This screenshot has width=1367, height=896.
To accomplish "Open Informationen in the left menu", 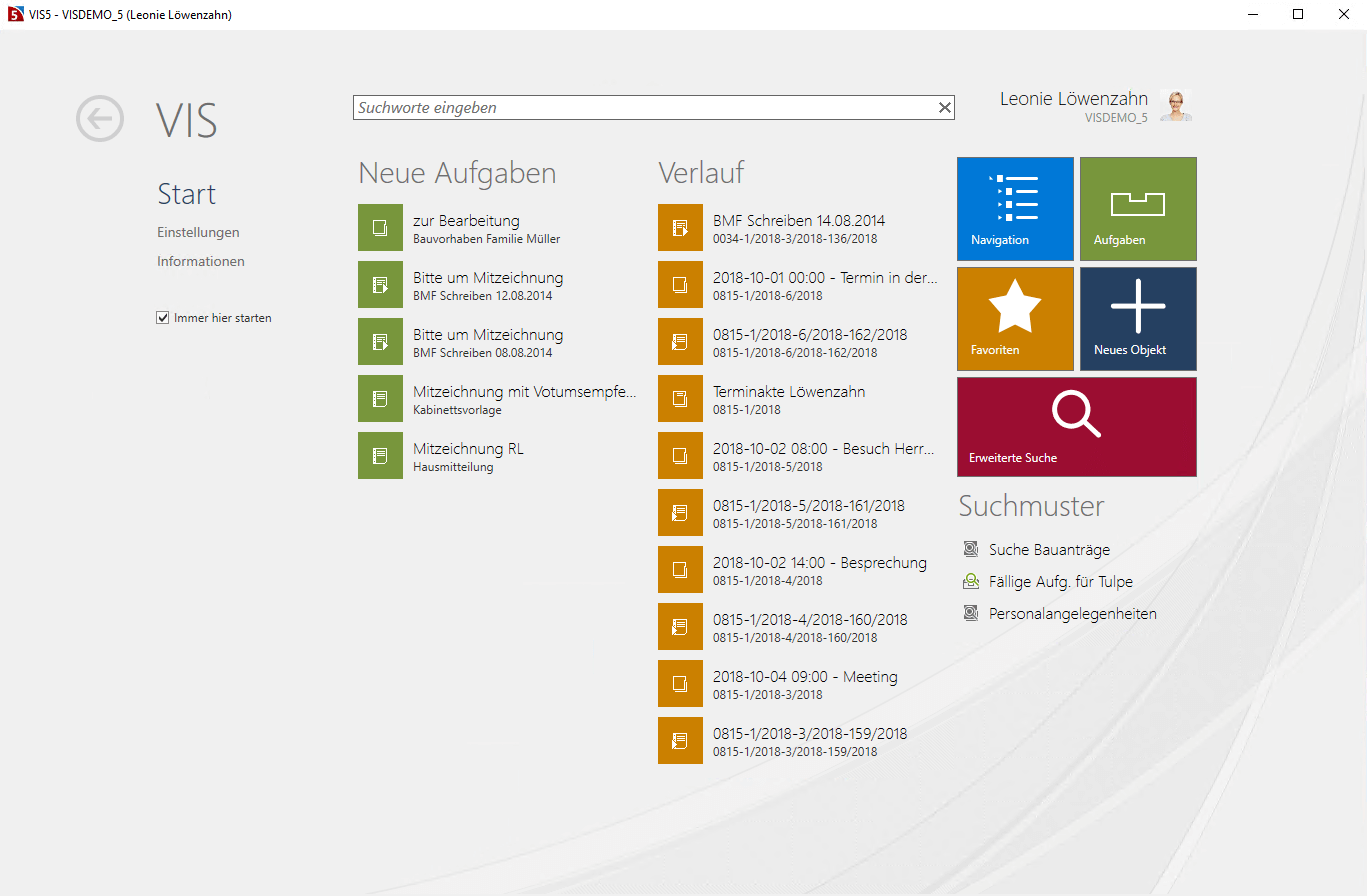I will tap(201, 261).
